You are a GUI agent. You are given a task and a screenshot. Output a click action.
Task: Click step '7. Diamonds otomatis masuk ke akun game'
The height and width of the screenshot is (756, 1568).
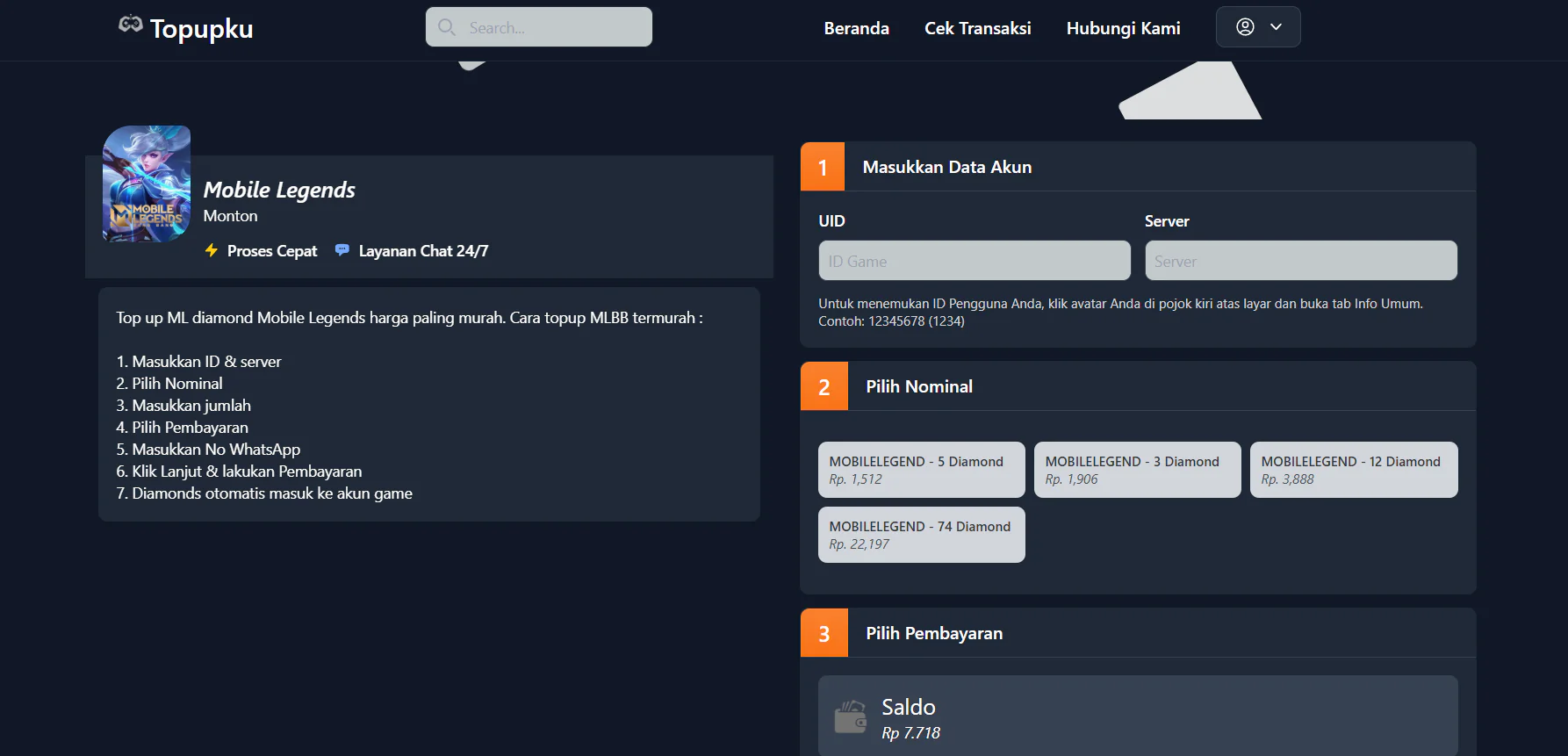click(264, 493)
